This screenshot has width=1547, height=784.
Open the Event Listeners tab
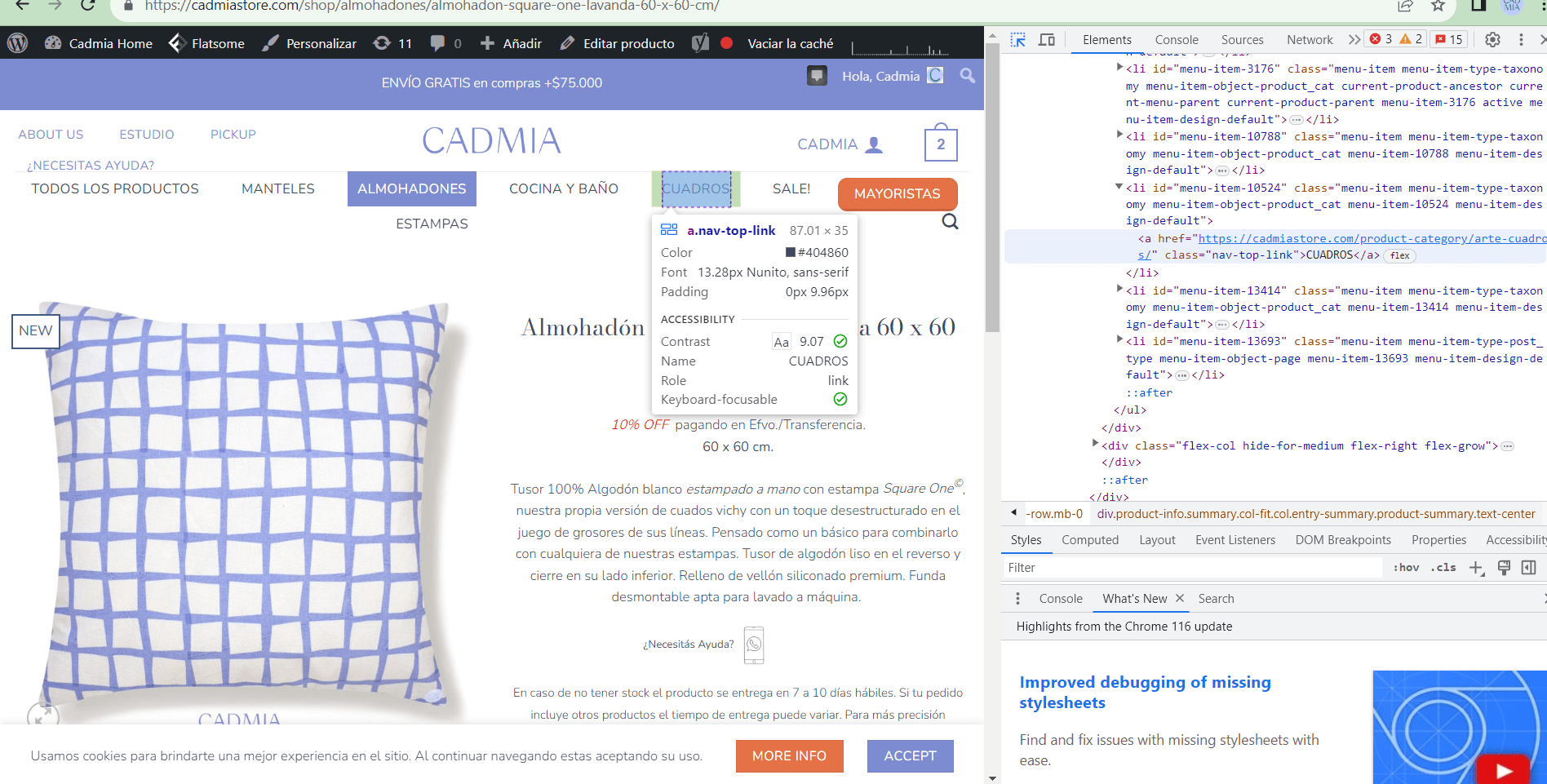[1235, 540]
